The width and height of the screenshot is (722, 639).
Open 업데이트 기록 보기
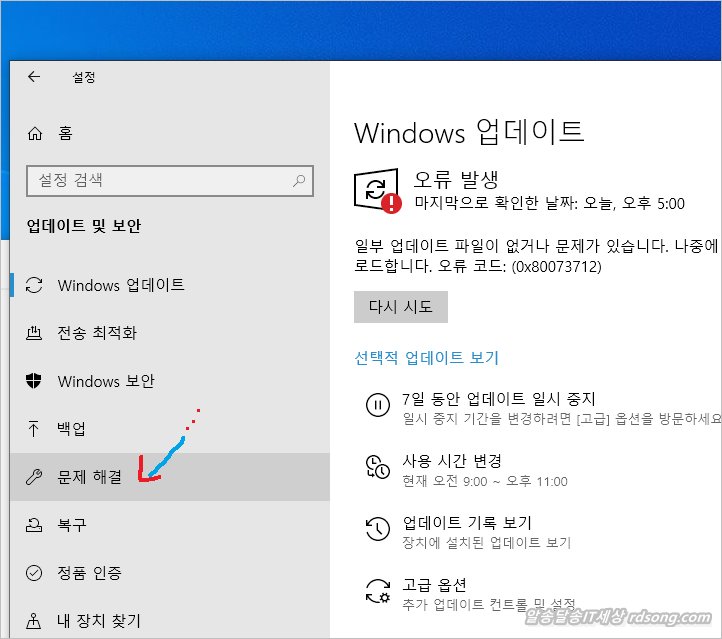tap(467, 523)
